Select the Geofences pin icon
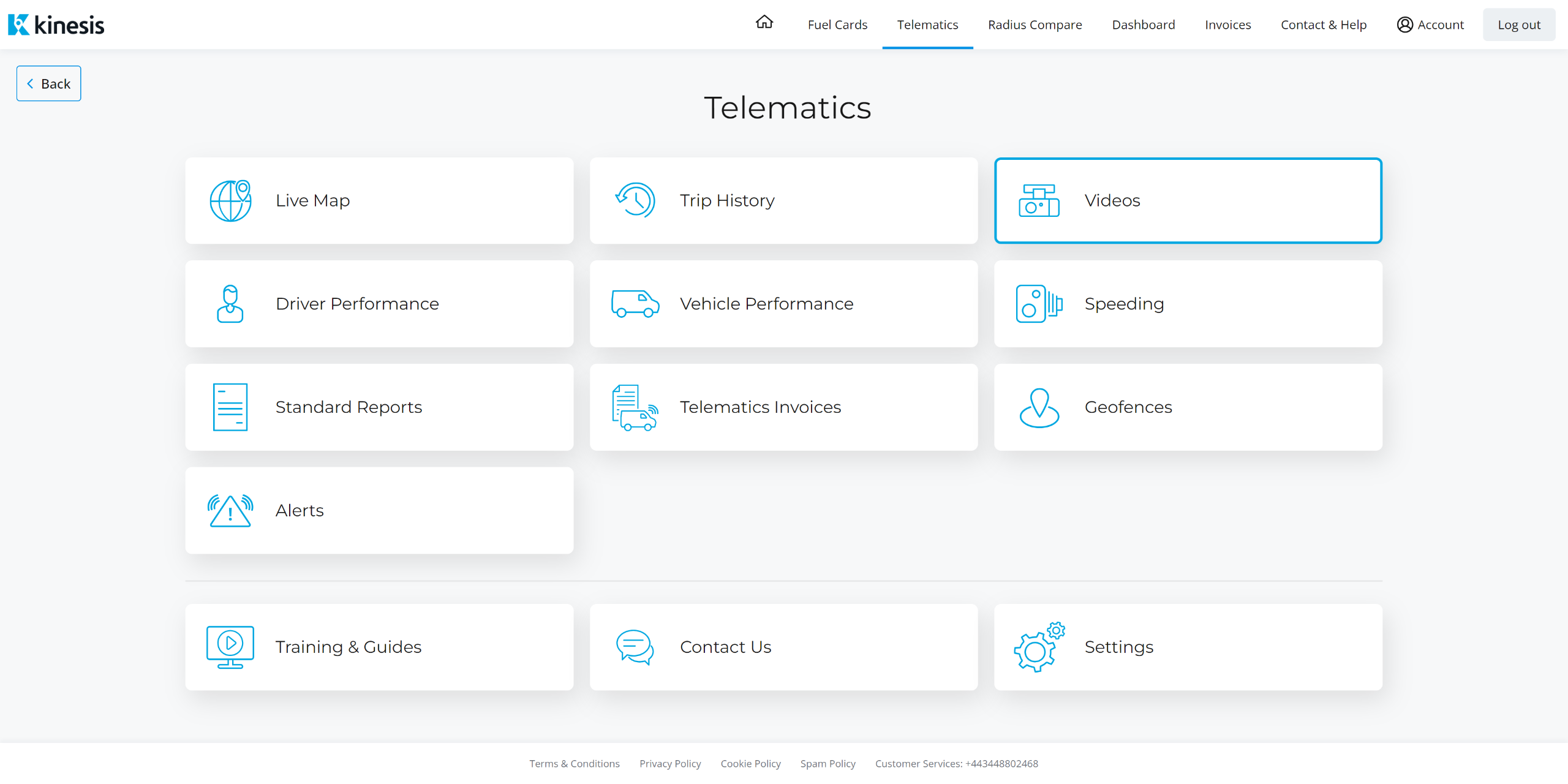 [1039, 407]
